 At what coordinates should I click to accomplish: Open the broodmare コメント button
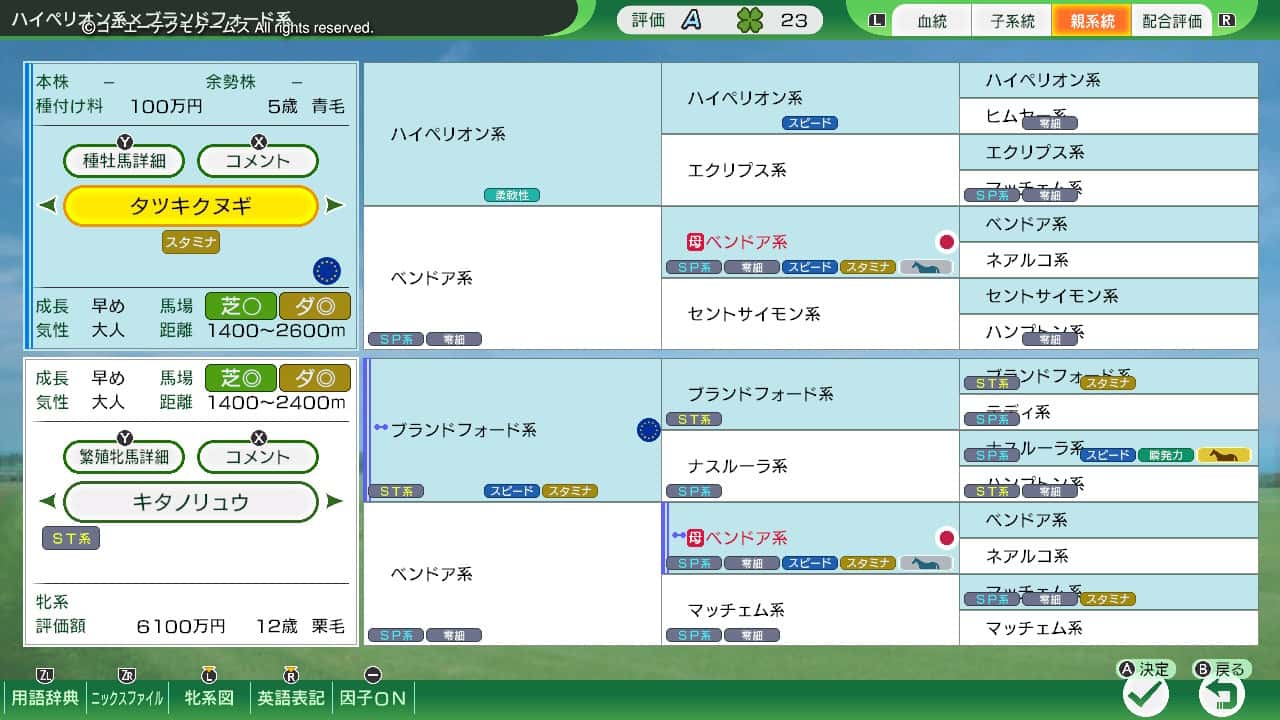(258, 457)
